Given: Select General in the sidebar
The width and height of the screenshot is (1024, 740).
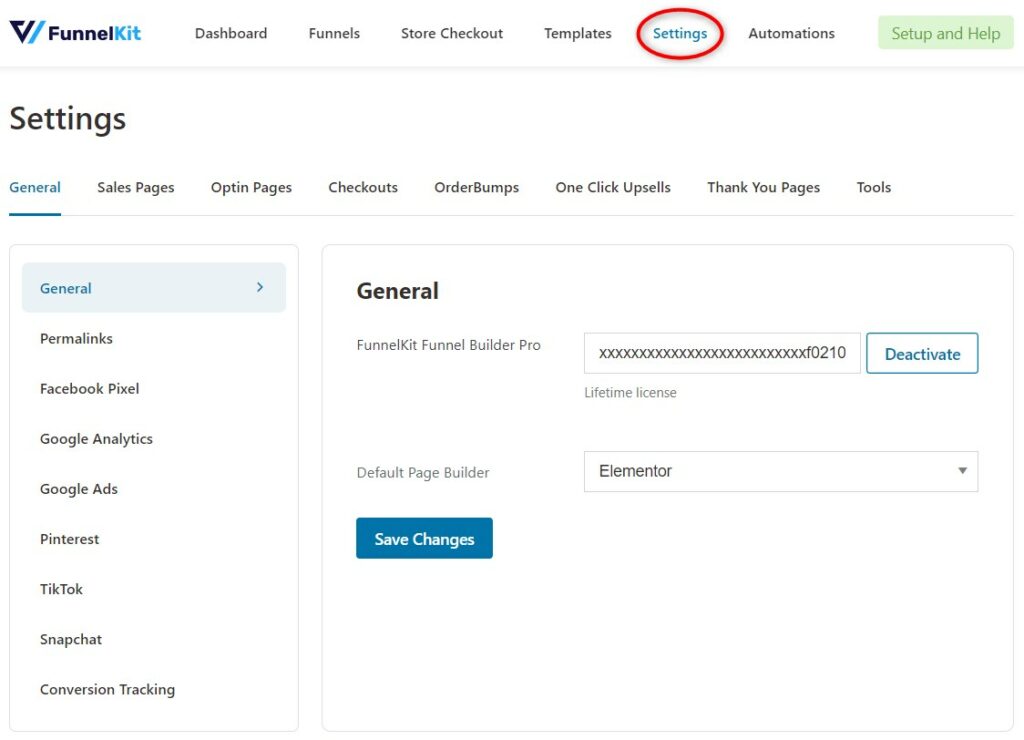Looking at the screenshot, I should (x=153, y=288).
